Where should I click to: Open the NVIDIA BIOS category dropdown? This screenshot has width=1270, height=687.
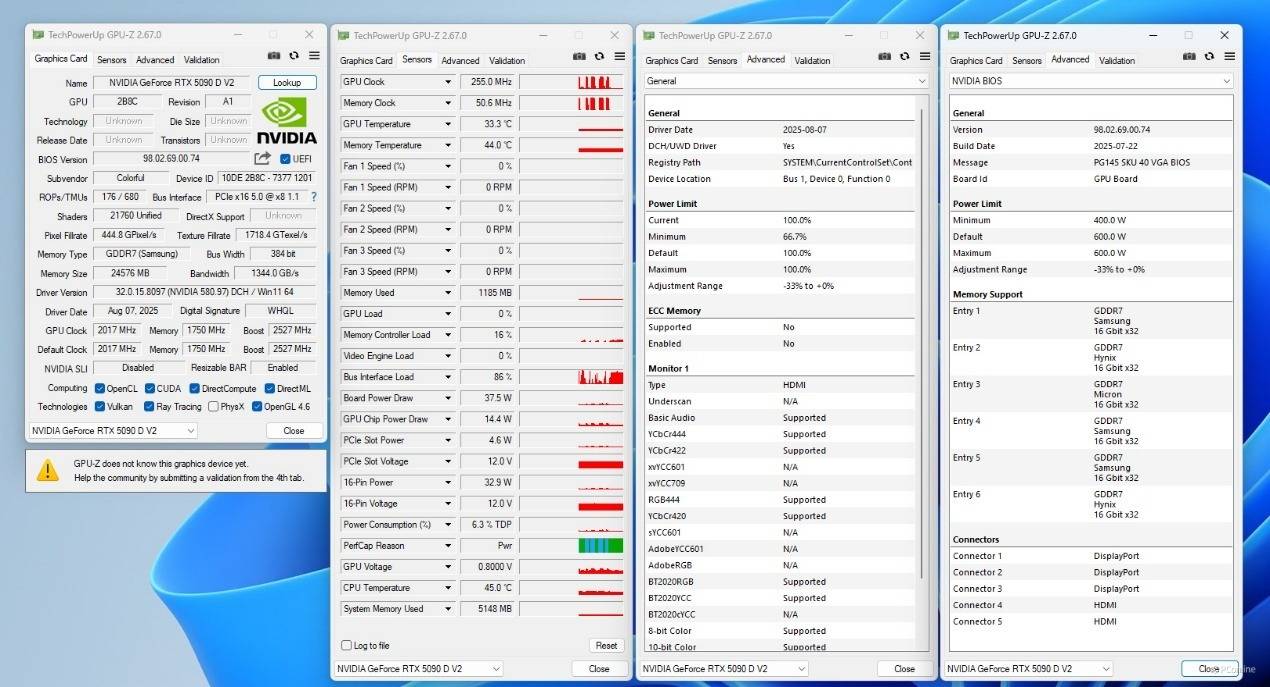[1092, 81]
